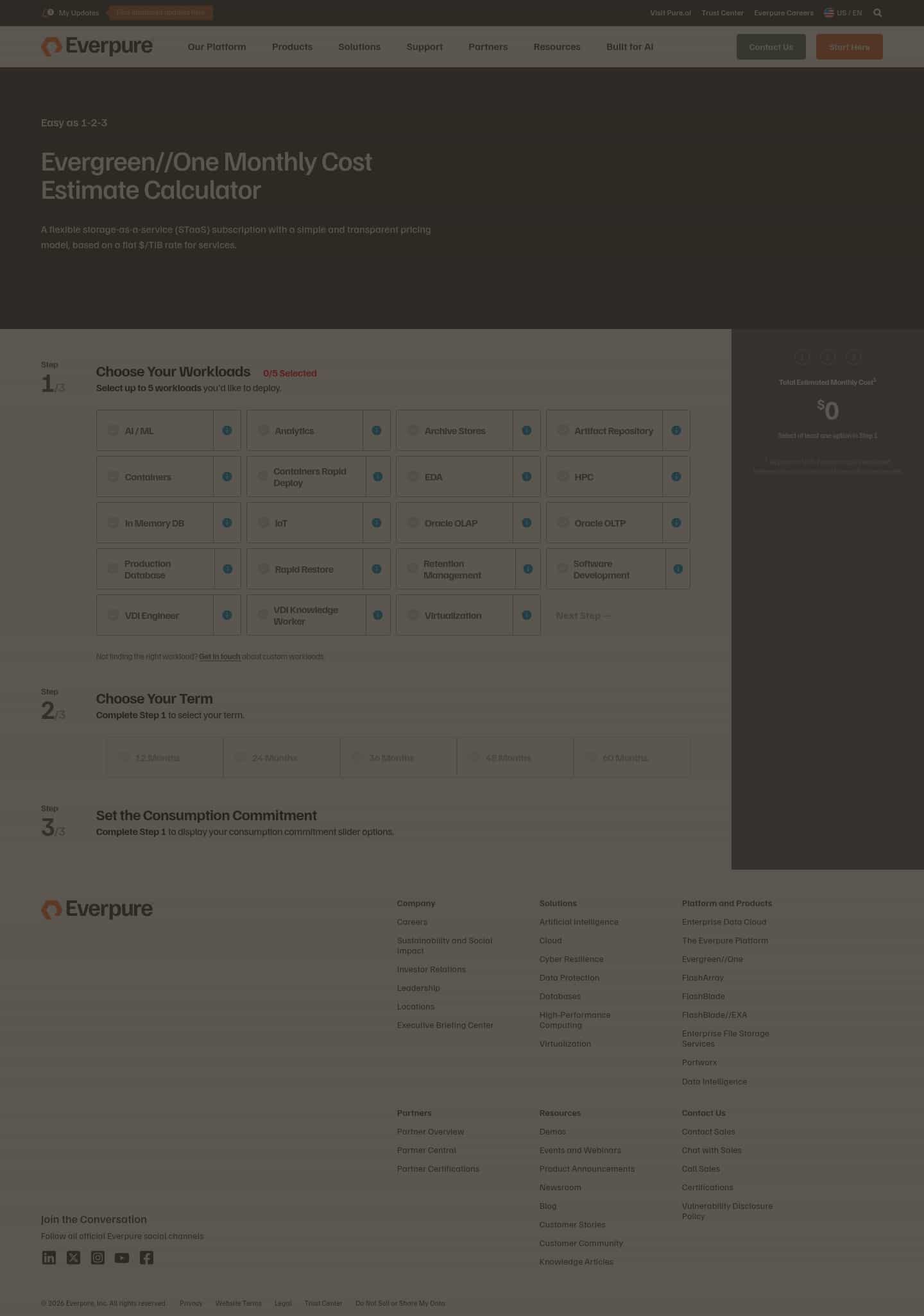
Task: Open Everpure YouTube social icon
Action: (x=122, y=1258)
